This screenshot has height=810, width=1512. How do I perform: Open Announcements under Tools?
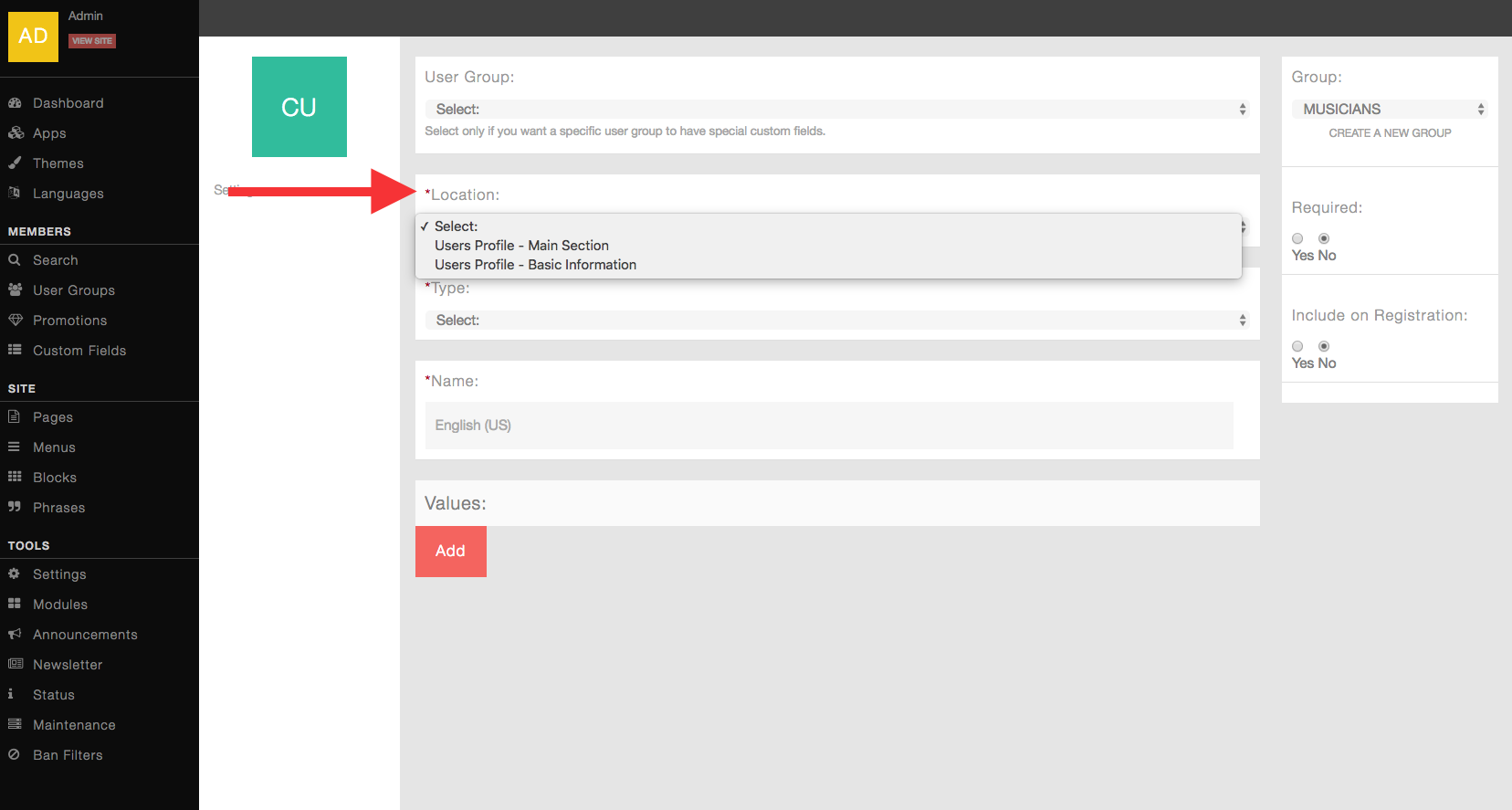85,635
